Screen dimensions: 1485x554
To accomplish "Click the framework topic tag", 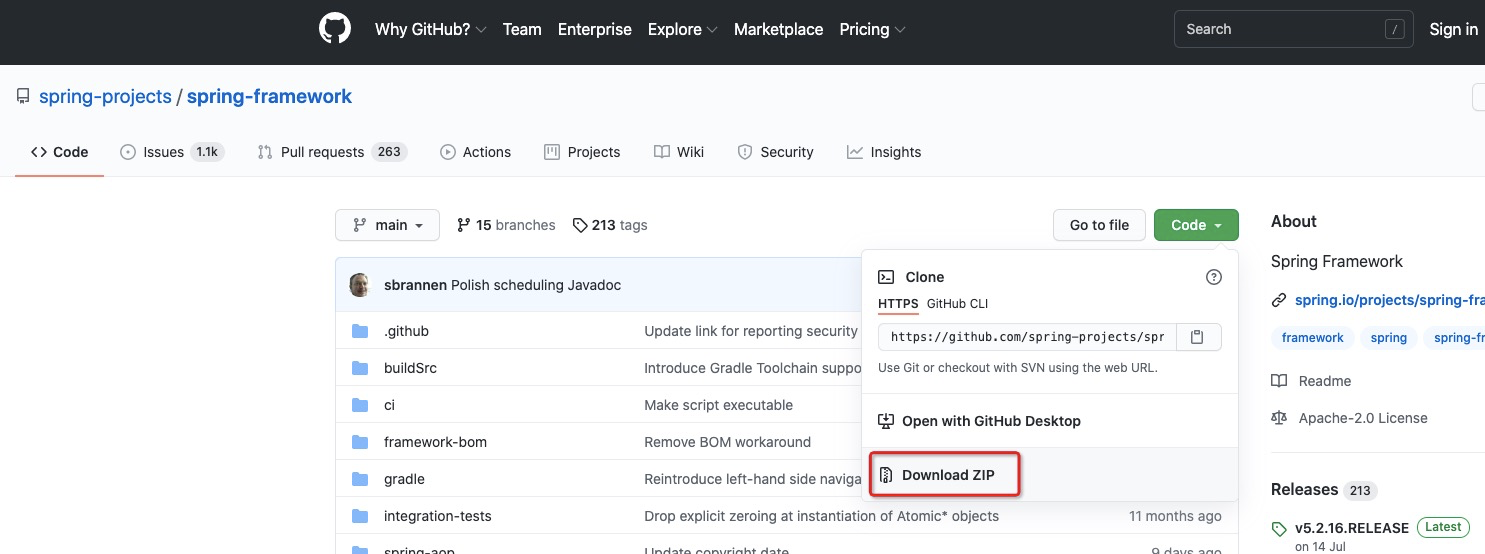I will click(x=1313, y=338).
